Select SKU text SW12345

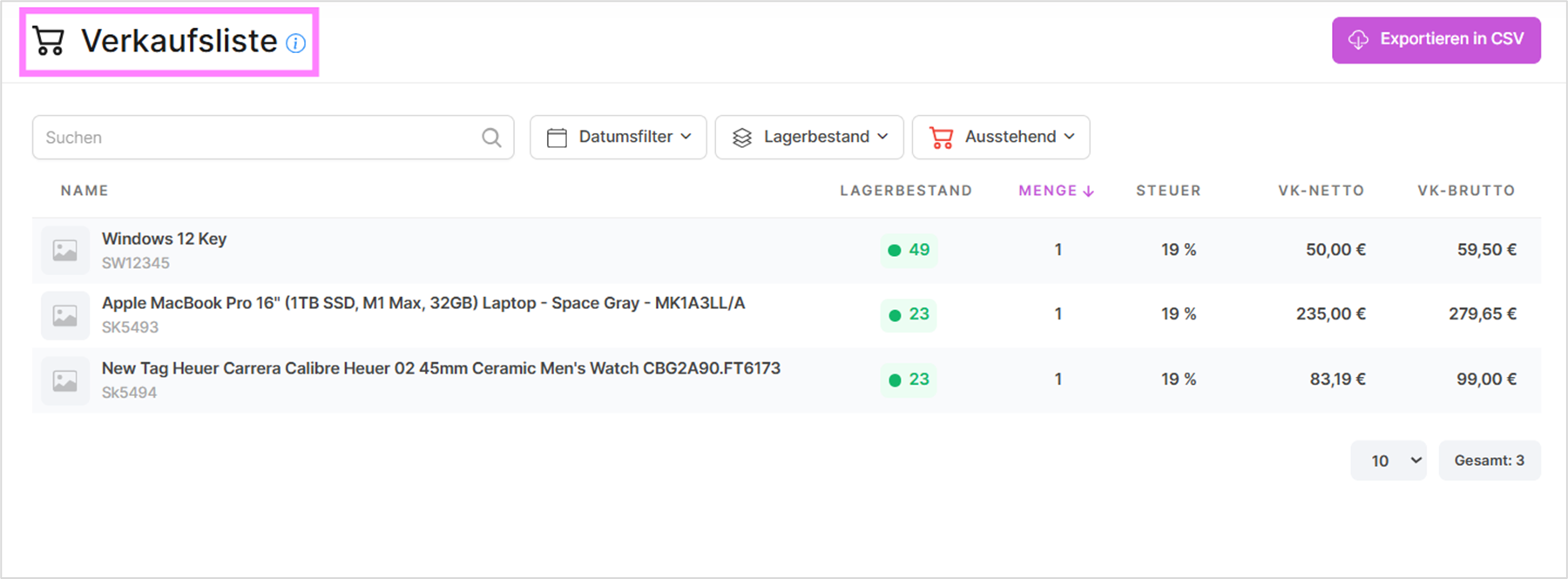[136, 263]
